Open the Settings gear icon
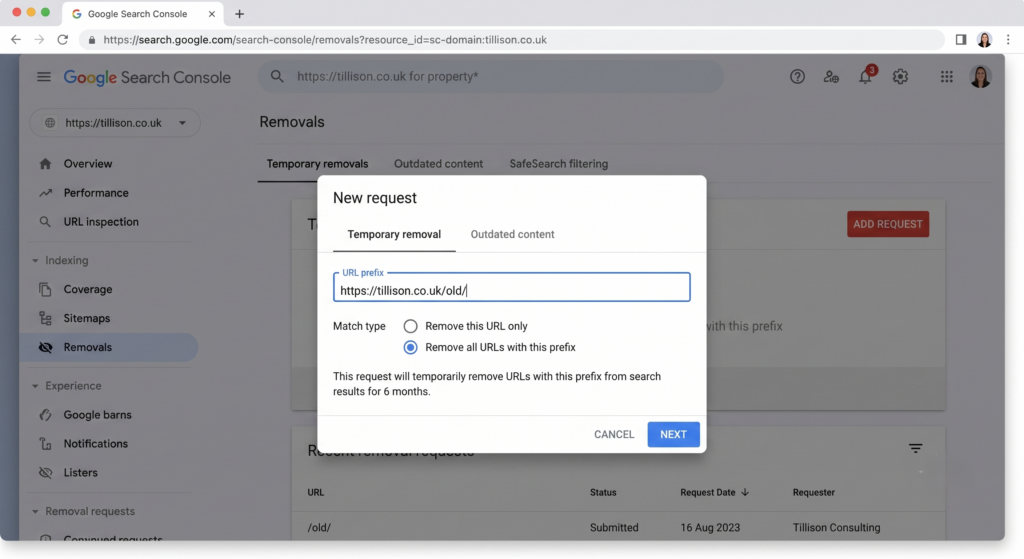 click(900, 76)
